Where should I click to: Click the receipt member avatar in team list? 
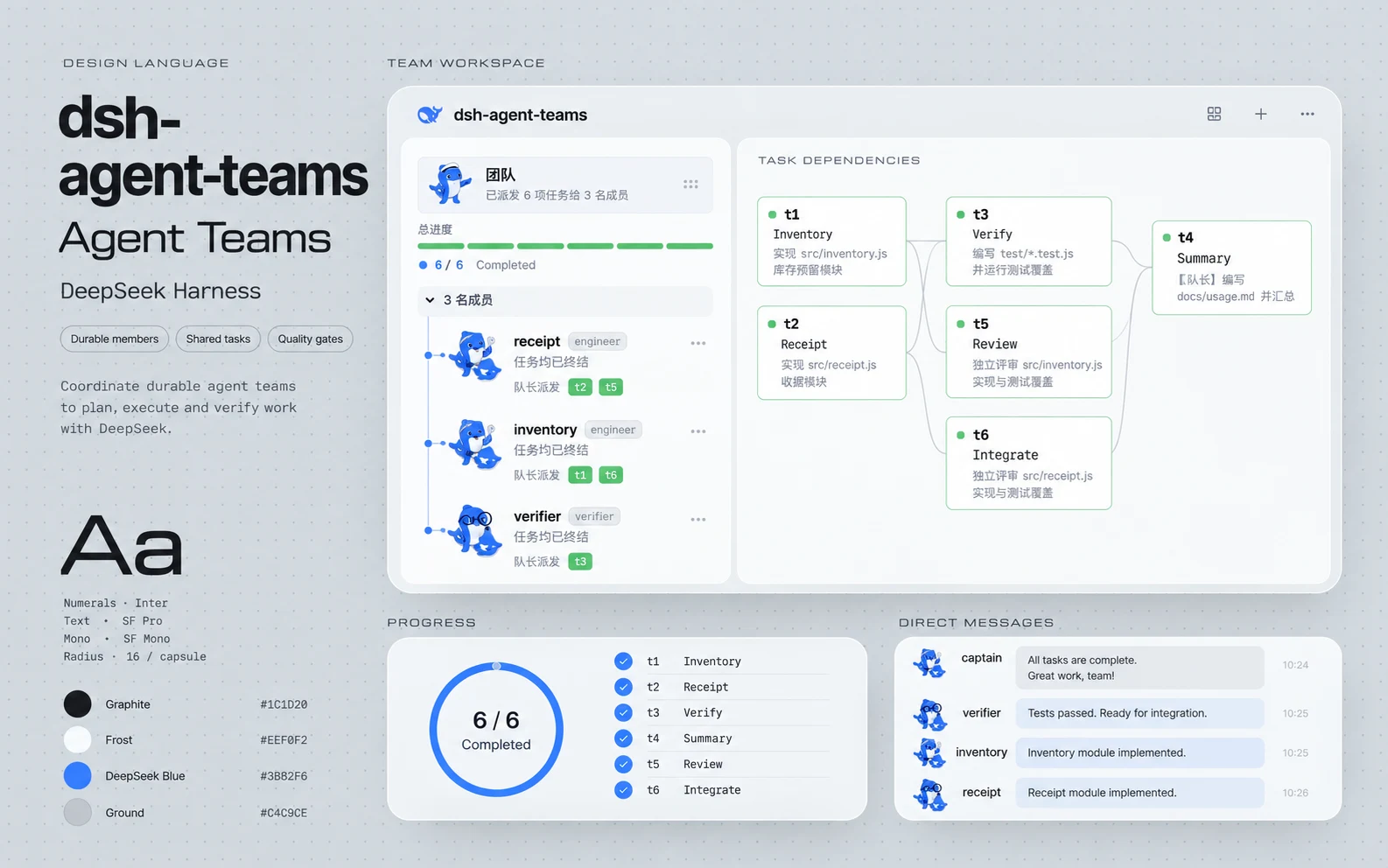pyautogui.click(x=476, y=355)
